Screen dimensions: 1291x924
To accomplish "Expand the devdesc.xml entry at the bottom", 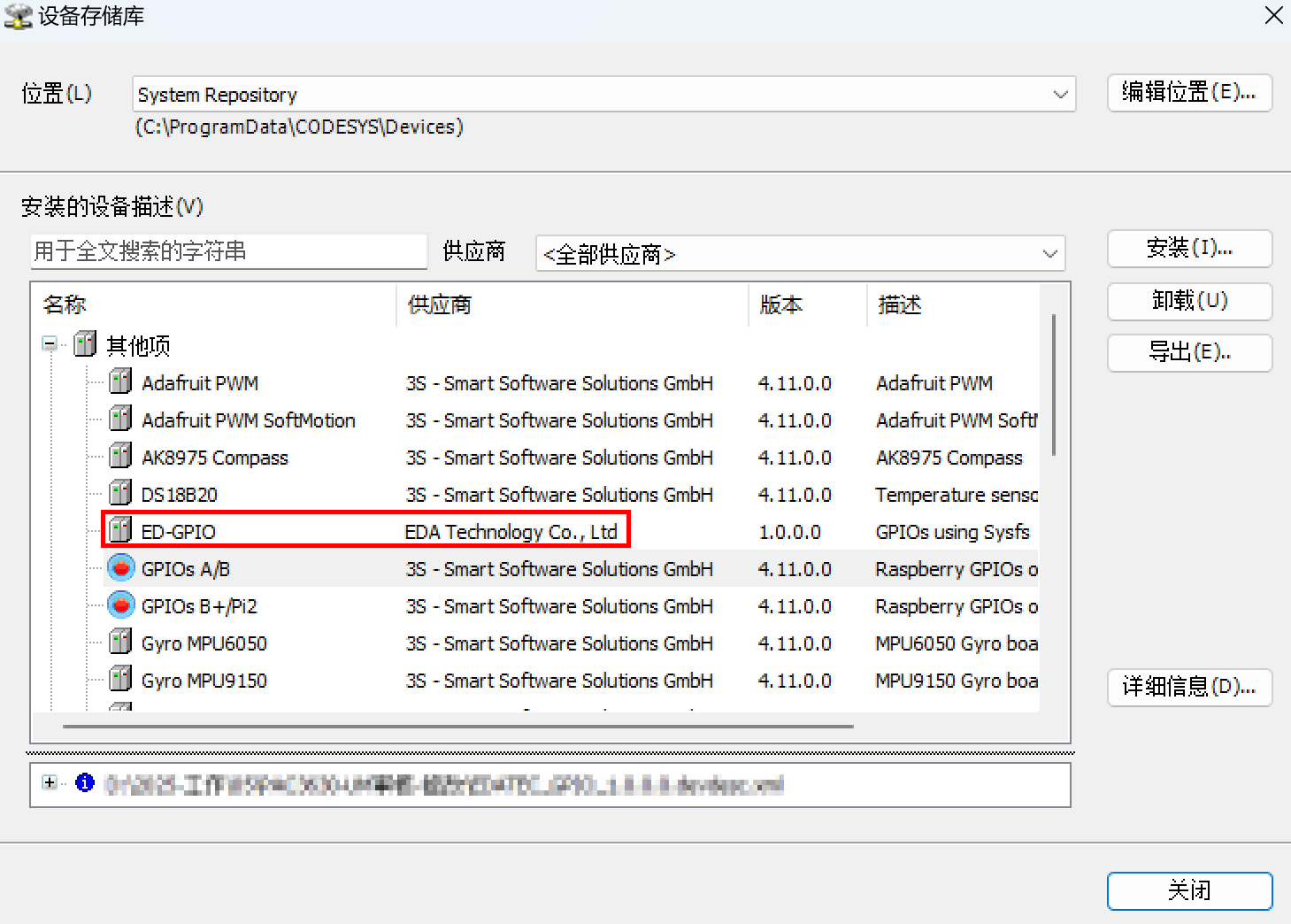I will 50,782.
